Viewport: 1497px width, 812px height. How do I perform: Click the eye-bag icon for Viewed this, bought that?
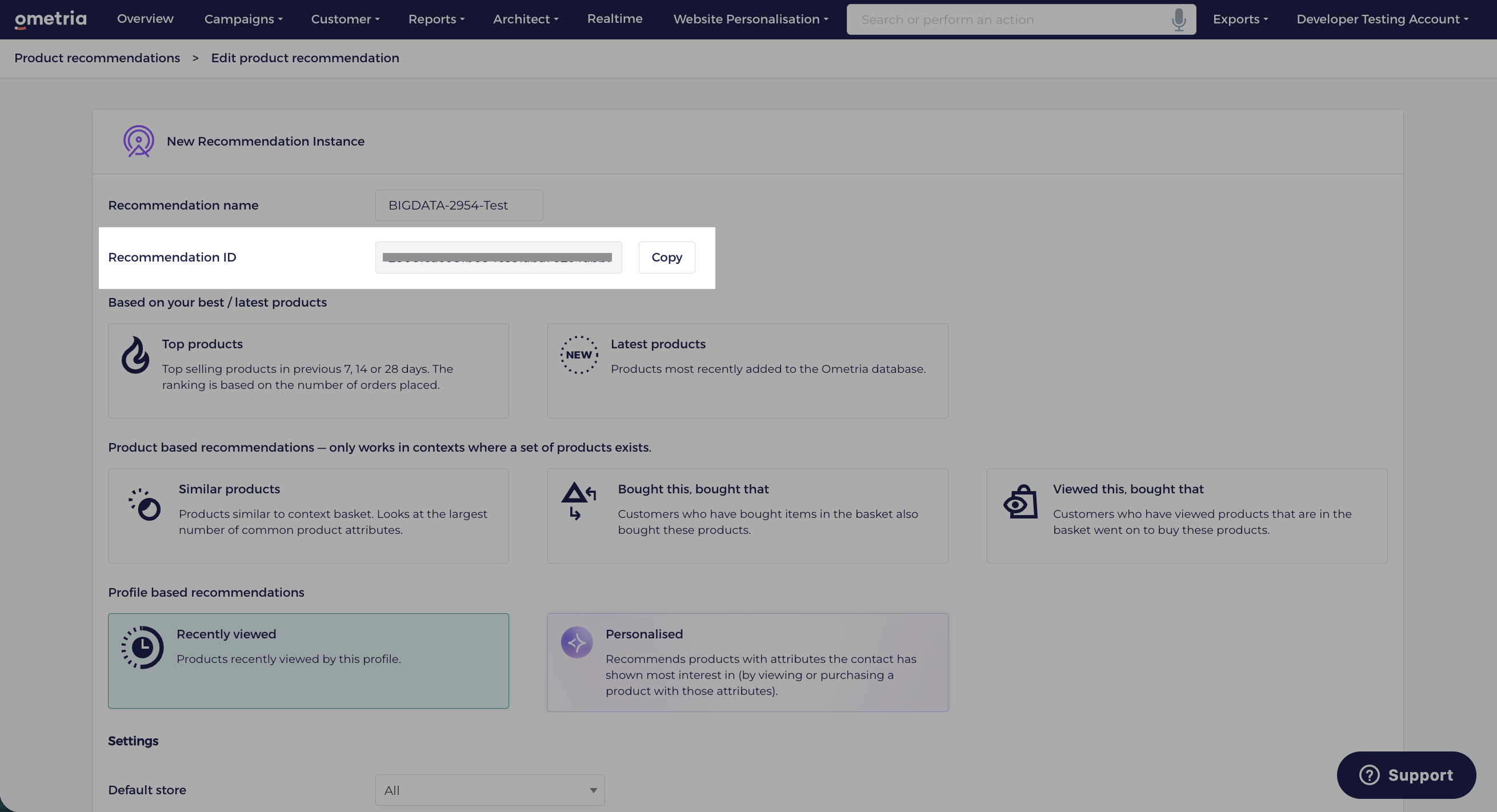(1020, 502)
